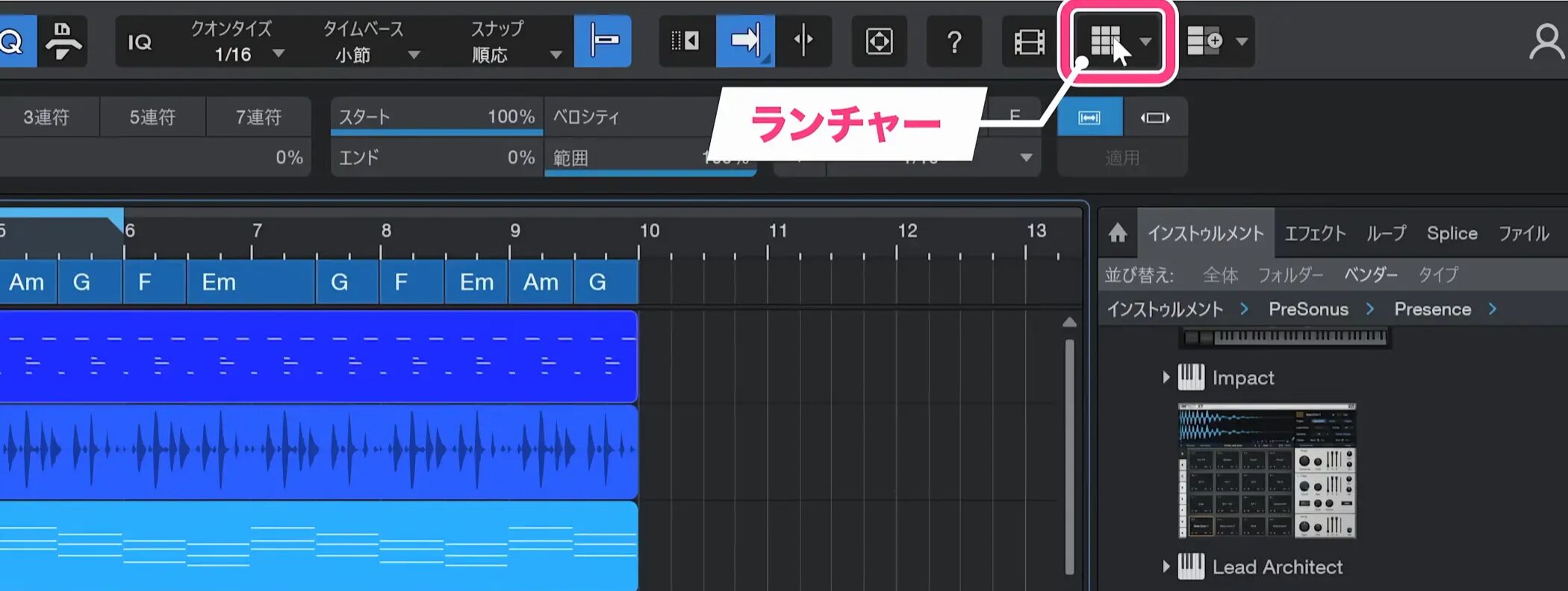
Task: Toggle cursor follows edit position button
Action: [x=803, y=41]
